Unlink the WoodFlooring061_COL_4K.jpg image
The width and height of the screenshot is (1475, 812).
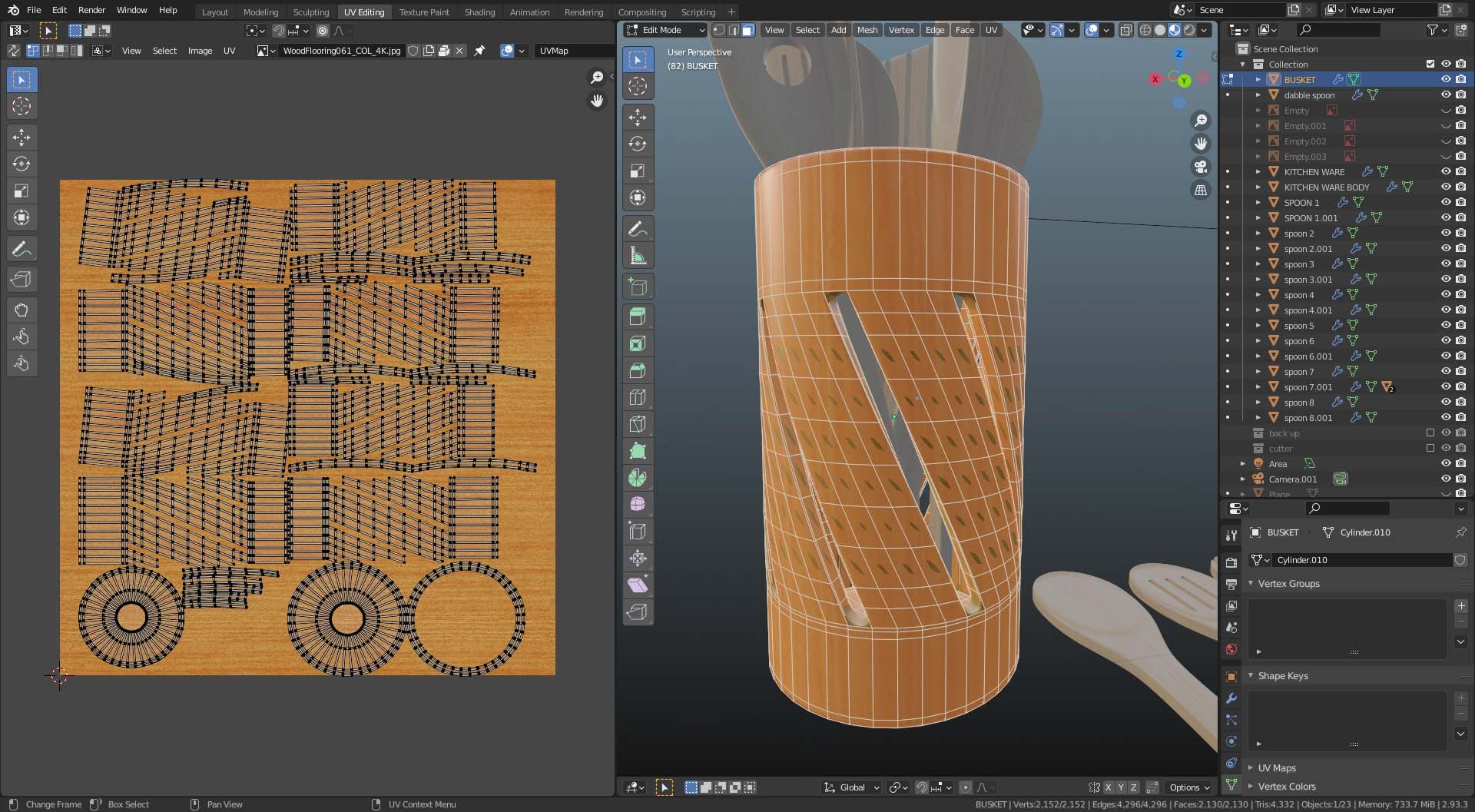pyautogui.click(x=459, y=51)
